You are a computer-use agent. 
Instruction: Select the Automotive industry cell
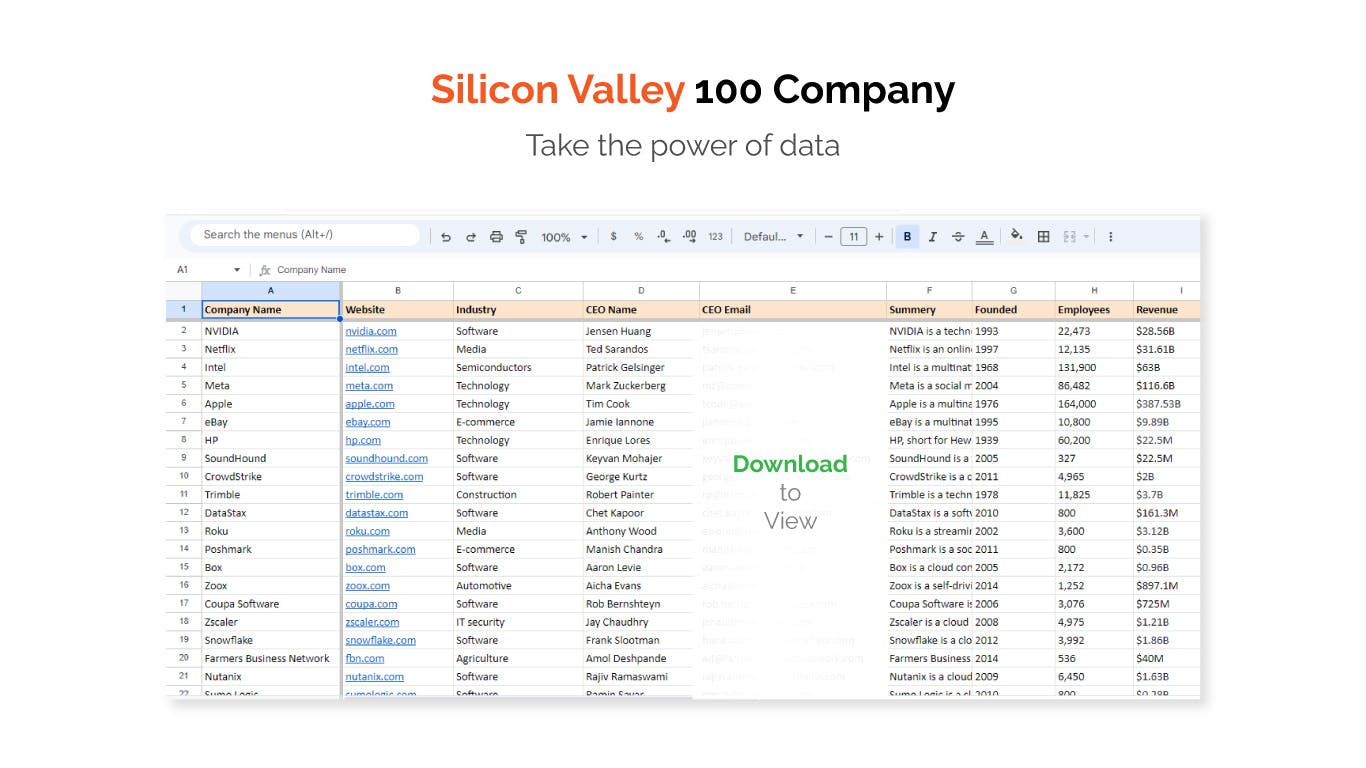coord(518,585)
